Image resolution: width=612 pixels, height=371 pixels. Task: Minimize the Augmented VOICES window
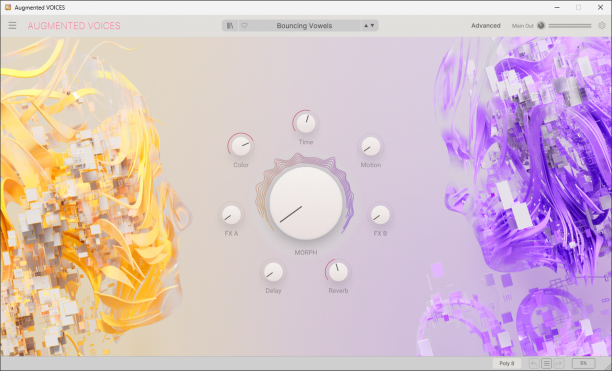point(557,7)
